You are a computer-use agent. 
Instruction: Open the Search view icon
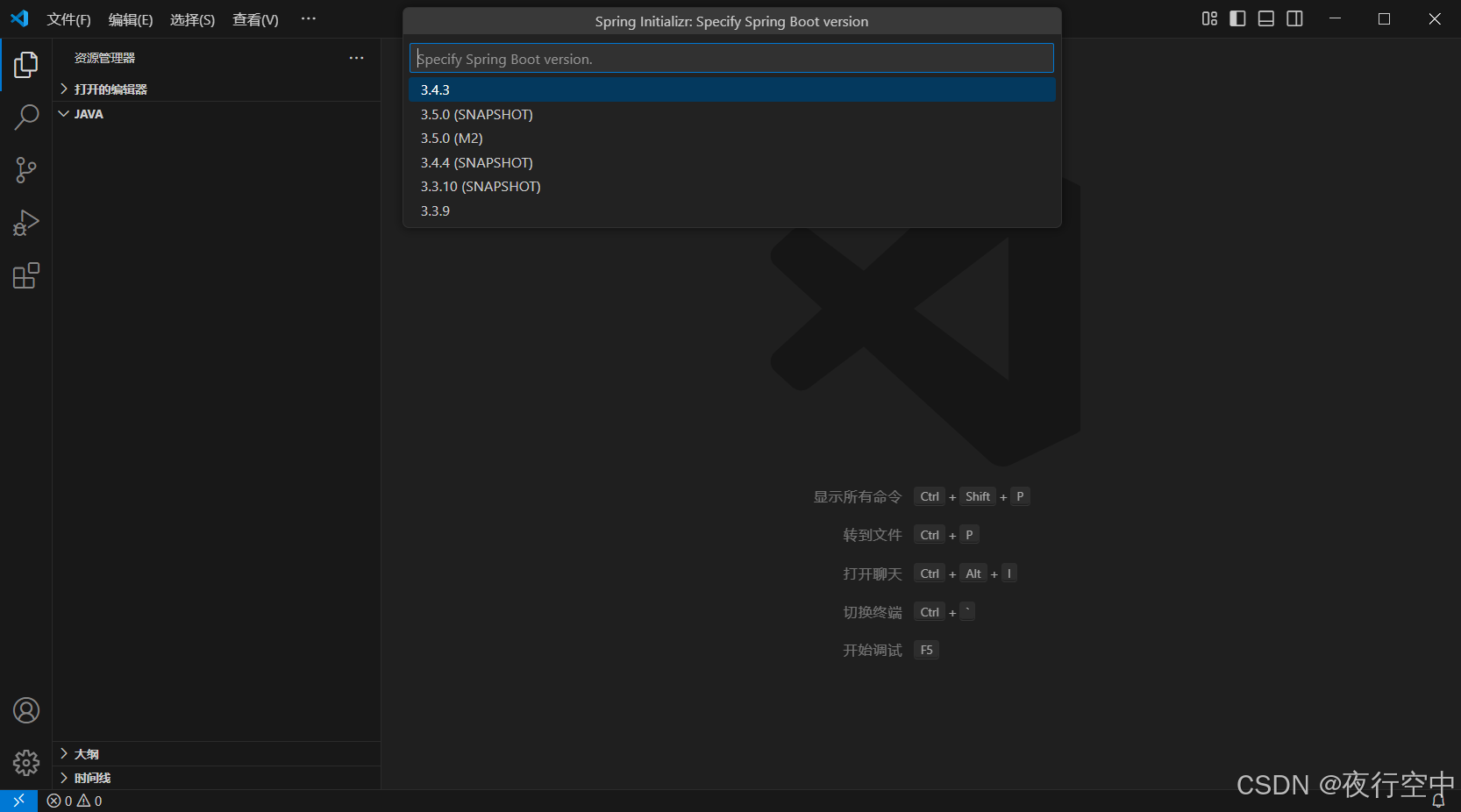point(26,117)
